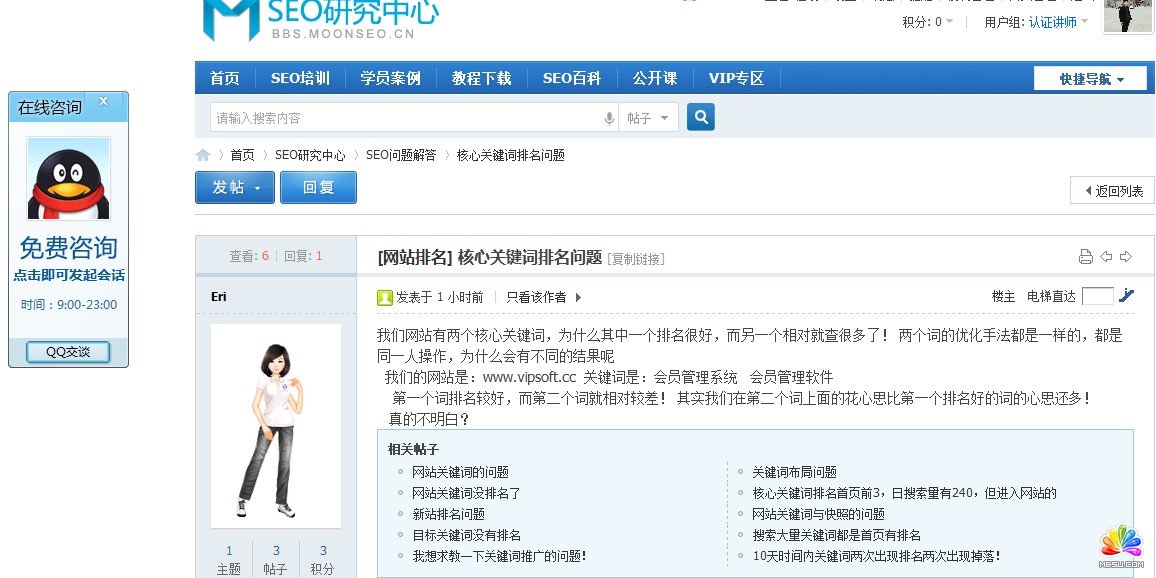Click the QQ交谈 button
1156x578 pixels.
(x=68, y=352)
